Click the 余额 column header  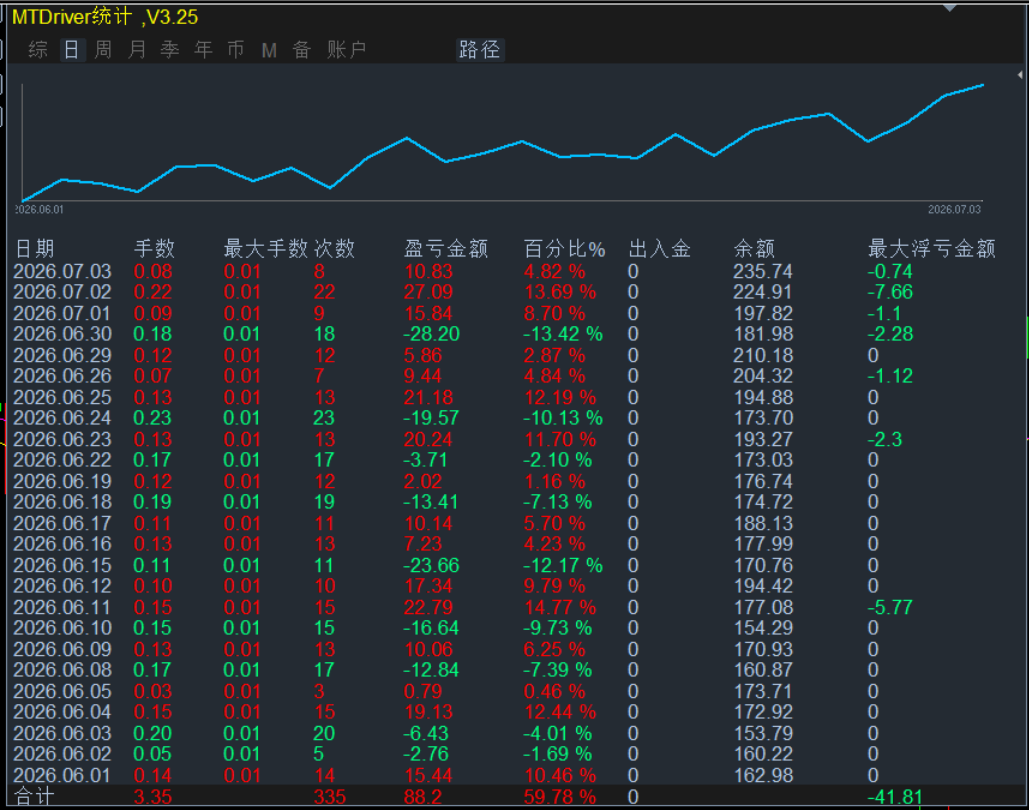click(754, 248)
